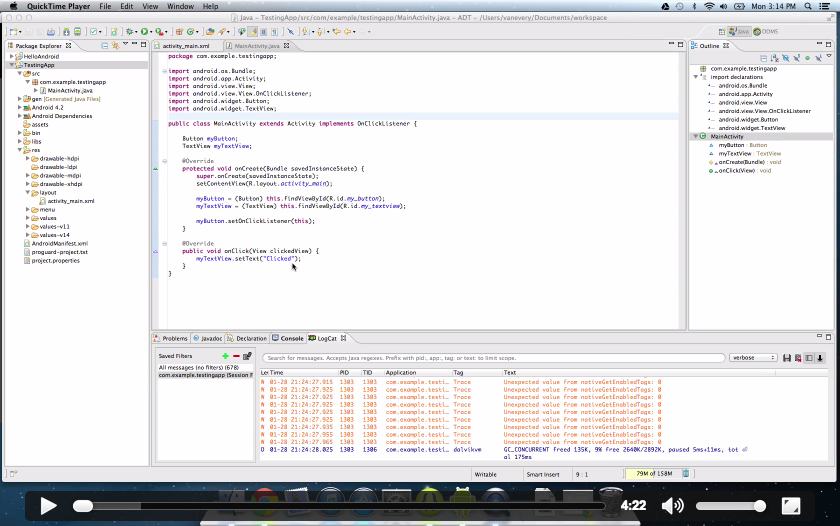Select onClick(View) method in Outline
Image resolution: width=840 pixels, height=526 pixels.
click(740, 171)
